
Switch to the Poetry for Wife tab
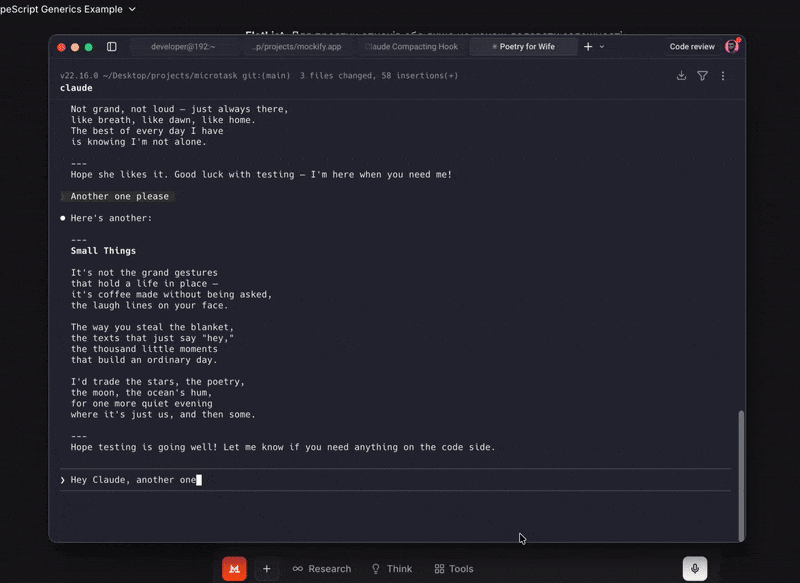coord(525,47)
